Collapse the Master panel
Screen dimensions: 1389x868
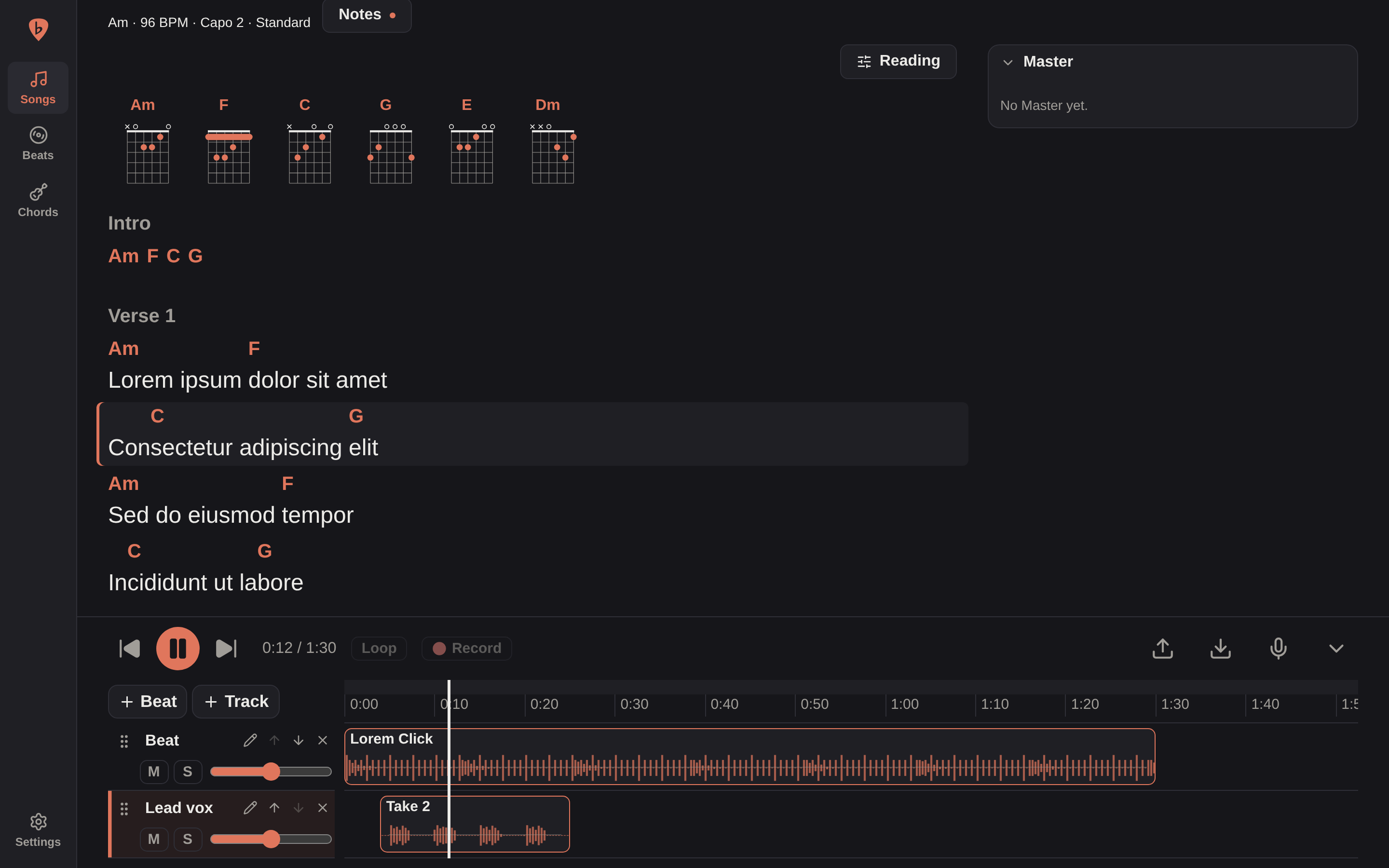tap(1008, 62)
